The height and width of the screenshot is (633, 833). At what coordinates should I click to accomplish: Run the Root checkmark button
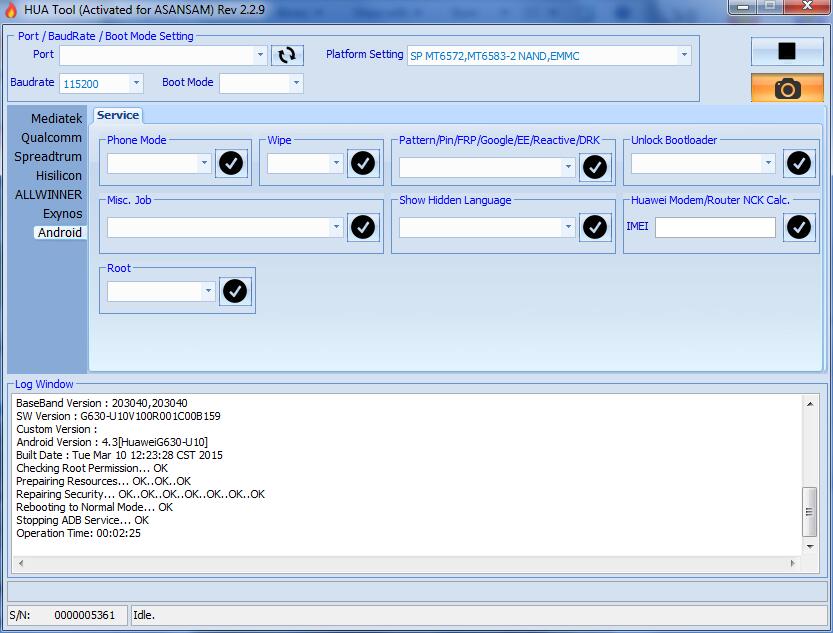[x=235, y=291]
